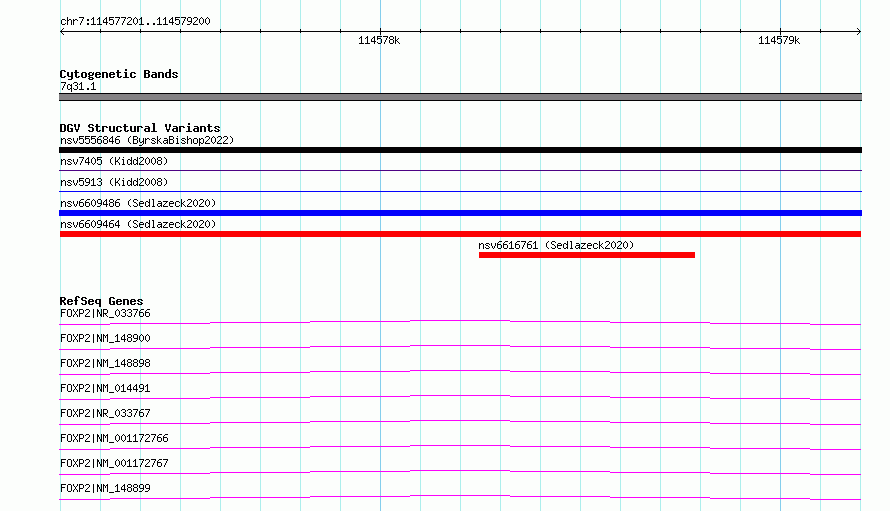Click the 7q31.1 band label

pyautogui.click(x=78, y=86)
